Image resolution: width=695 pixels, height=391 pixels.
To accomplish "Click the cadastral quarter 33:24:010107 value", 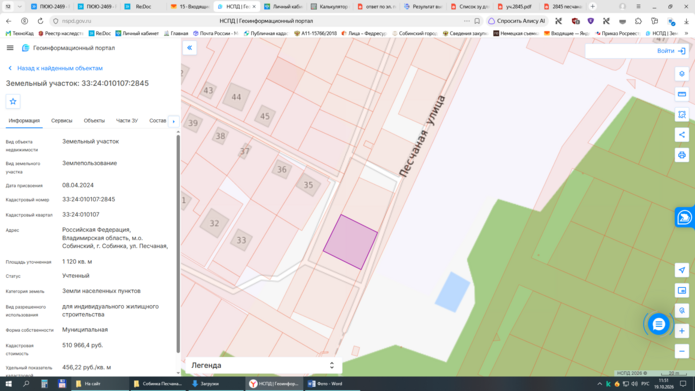I will coord(81,215).
